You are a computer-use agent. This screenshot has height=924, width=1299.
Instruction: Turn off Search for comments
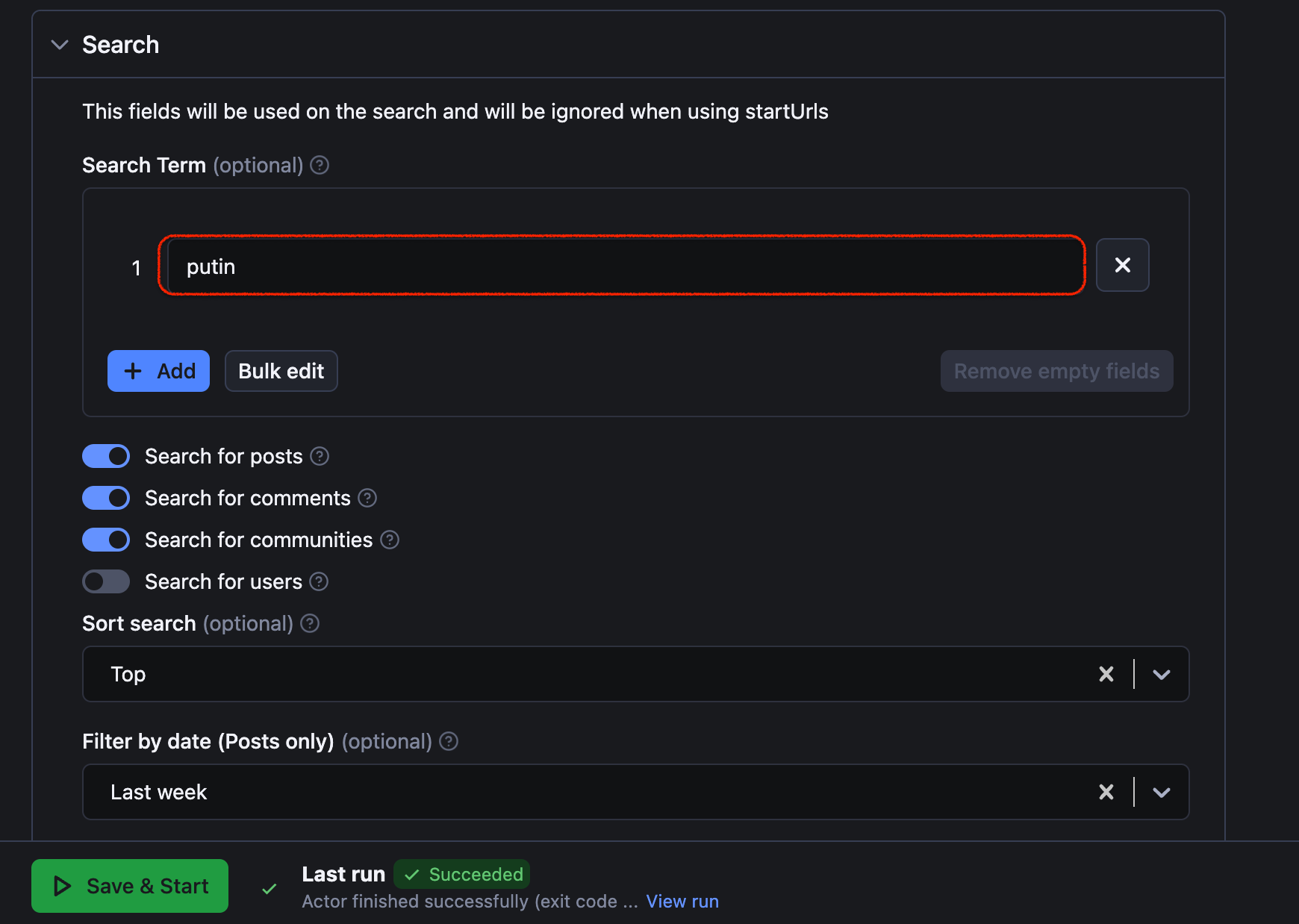(106, 498)
